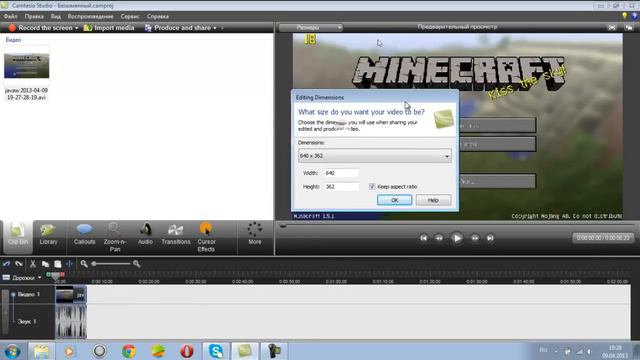
Task: Click the Width input field
Action: pyautogui.click(x=342, y=173)
